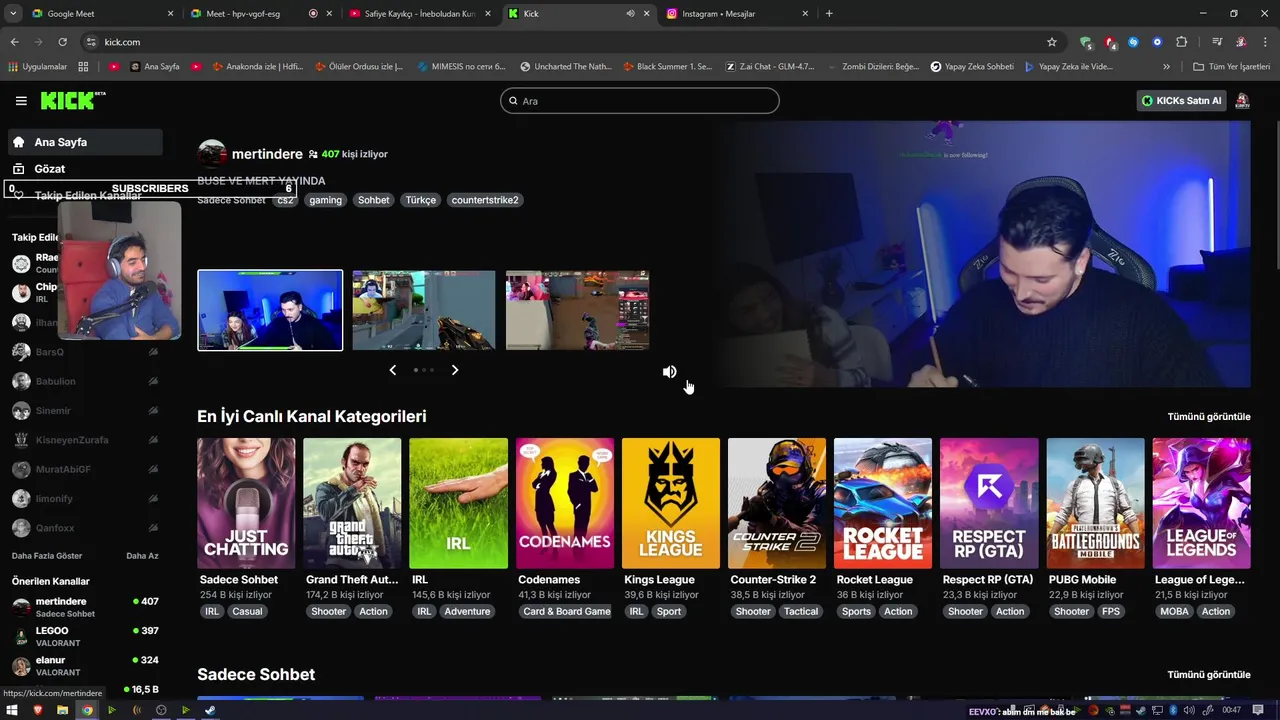Select the second carousel stream thumbnail
The width and height of the screenshot is (1280, 720).
pyautogui.click(x=424, y=310)
